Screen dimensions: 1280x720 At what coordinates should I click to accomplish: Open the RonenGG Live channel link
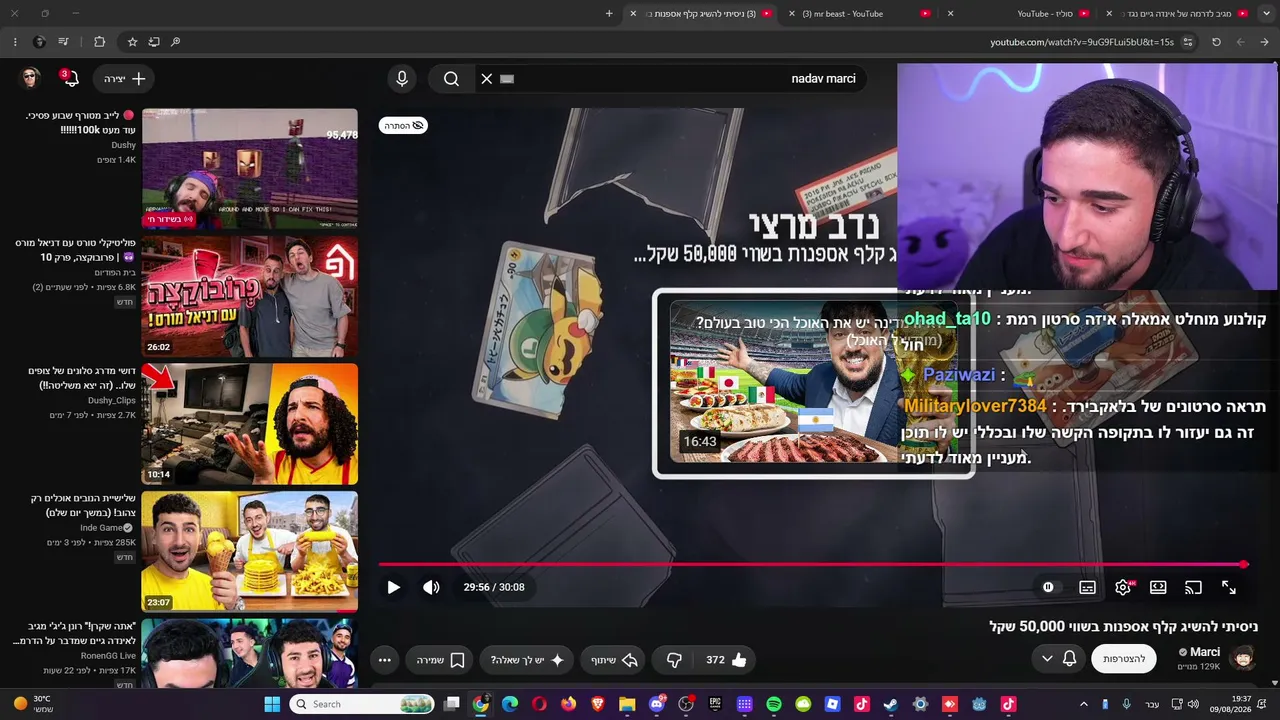(x=108, y=656)
